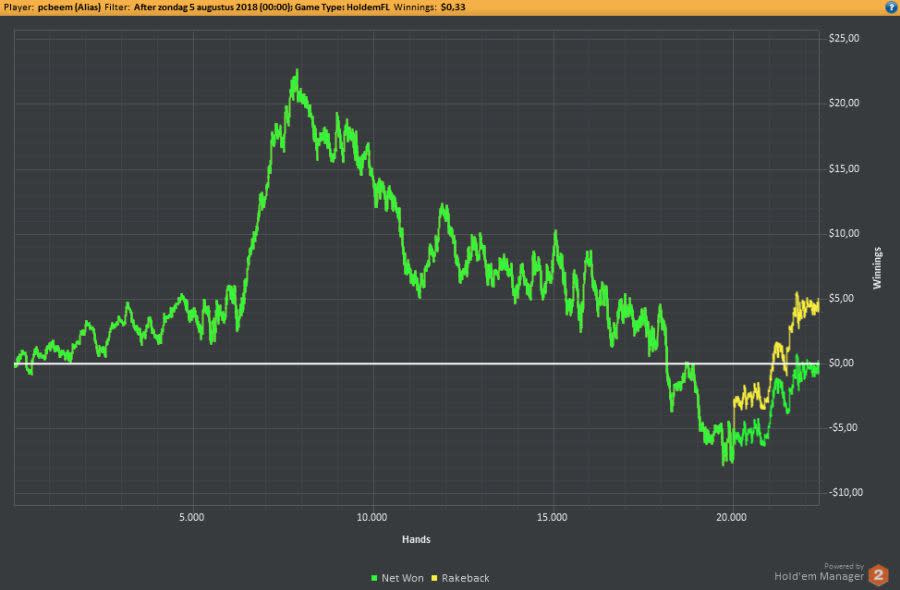Click the 10.000 hands axis label
Screen dimensions: 900x590
click(x=372, y=517)
